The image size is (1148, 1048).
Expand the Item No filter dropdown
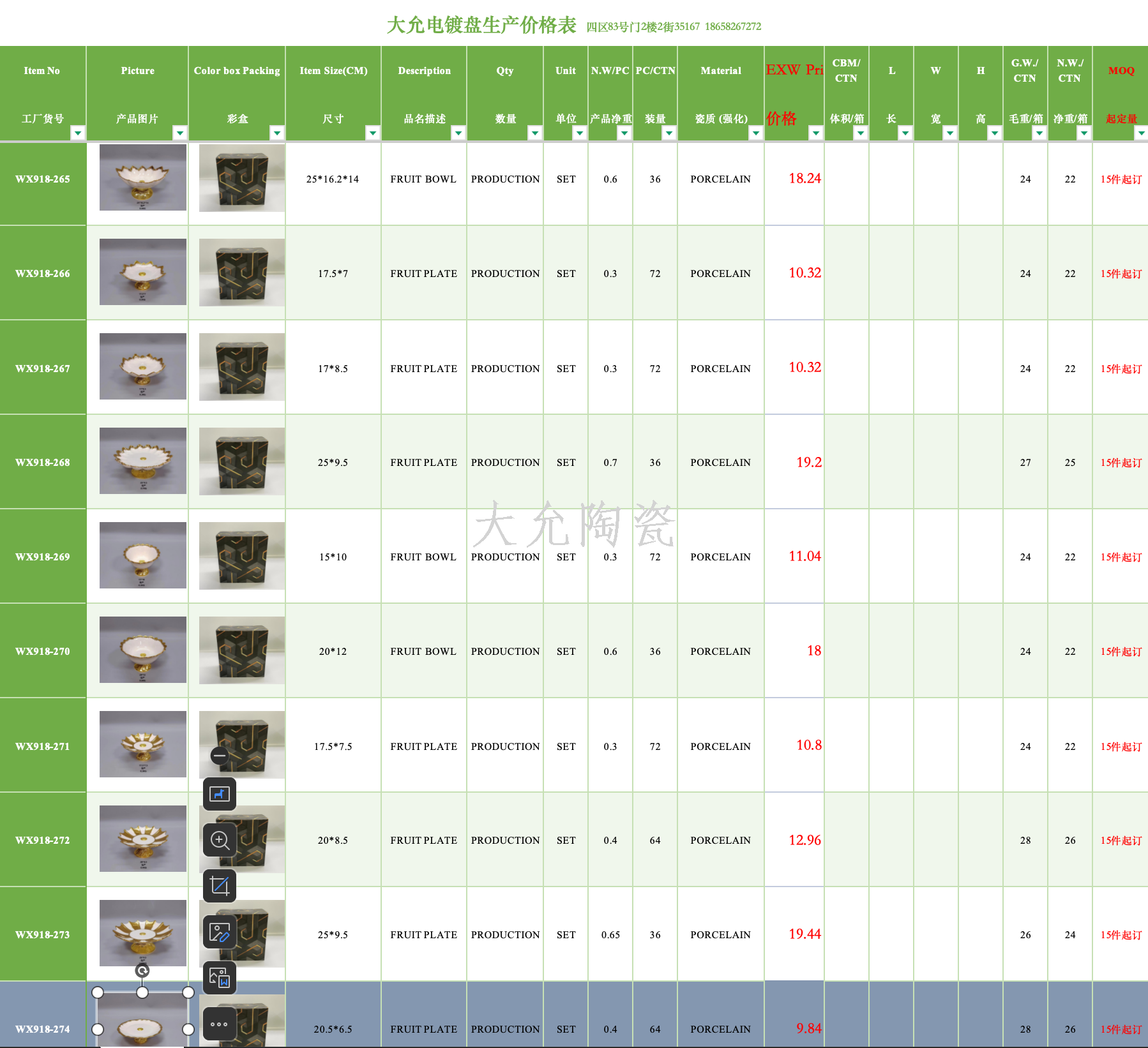(x=78, y=133)
